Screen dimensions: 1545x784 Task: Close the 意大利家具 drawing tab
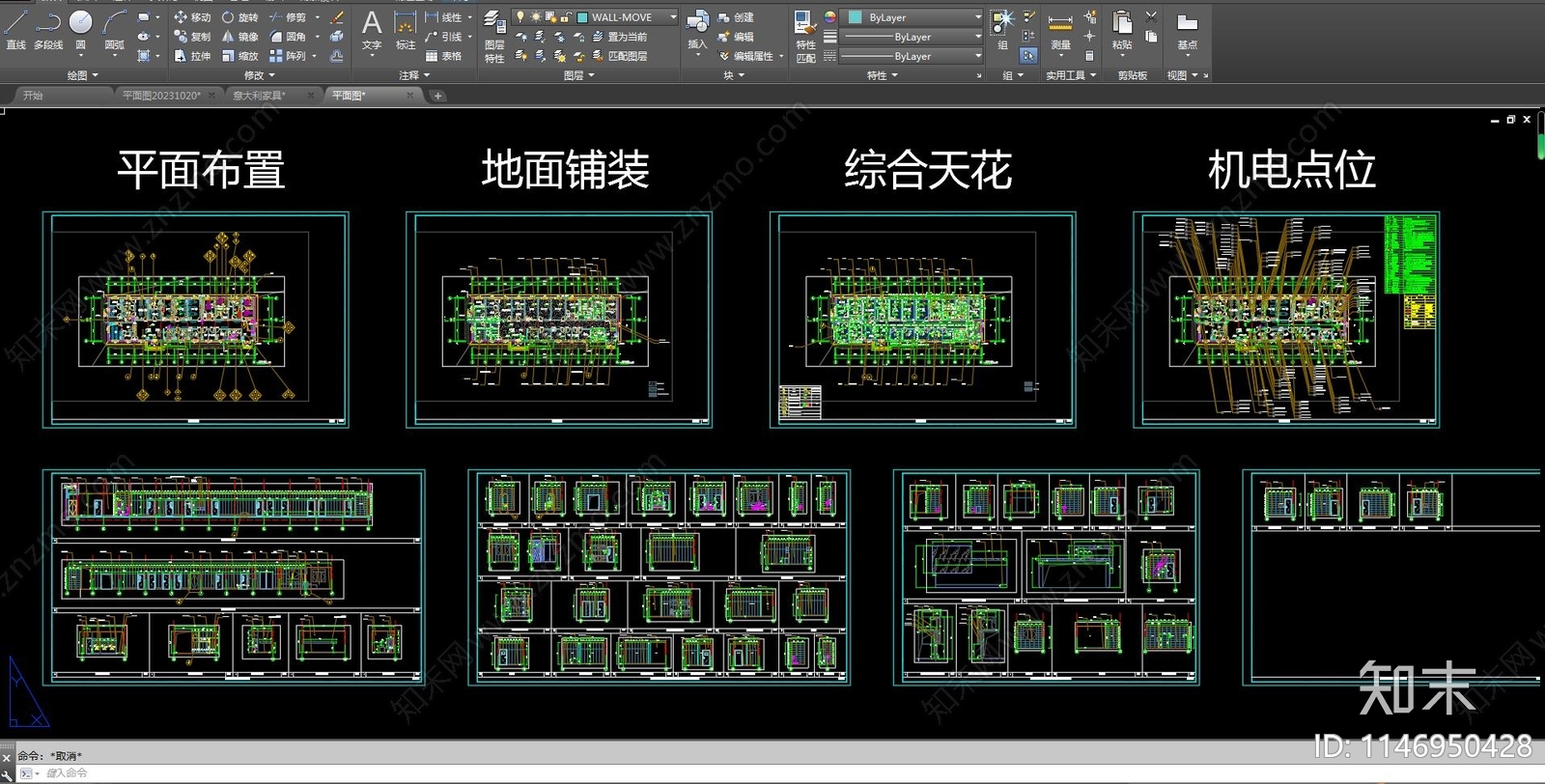point(310,96)
